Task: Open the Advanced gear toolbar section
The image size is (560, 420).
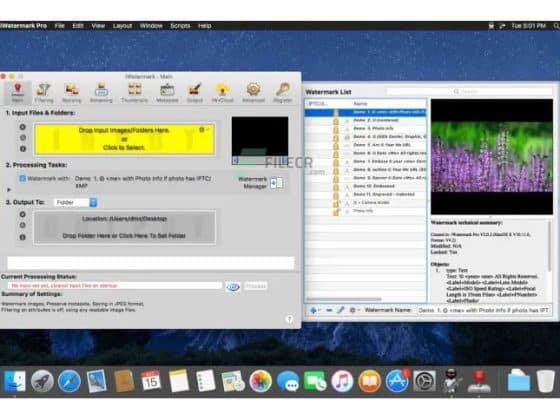Action: [x=253, y=92]
